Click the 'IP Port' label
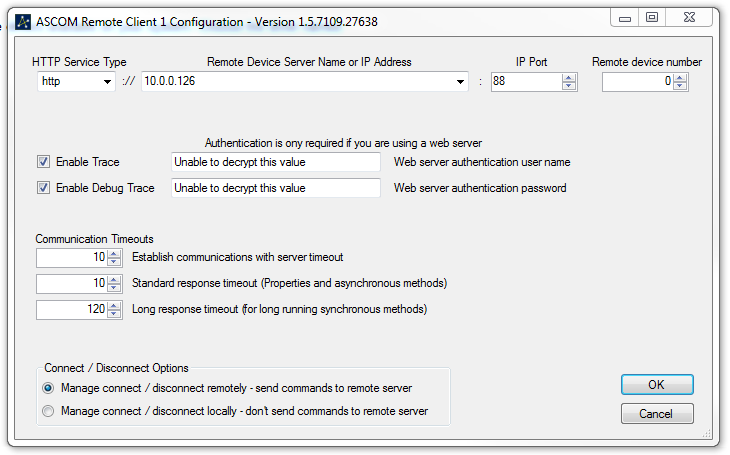This screenshot has height=455, width=730. pyautogui.click(x=531, y=62)
